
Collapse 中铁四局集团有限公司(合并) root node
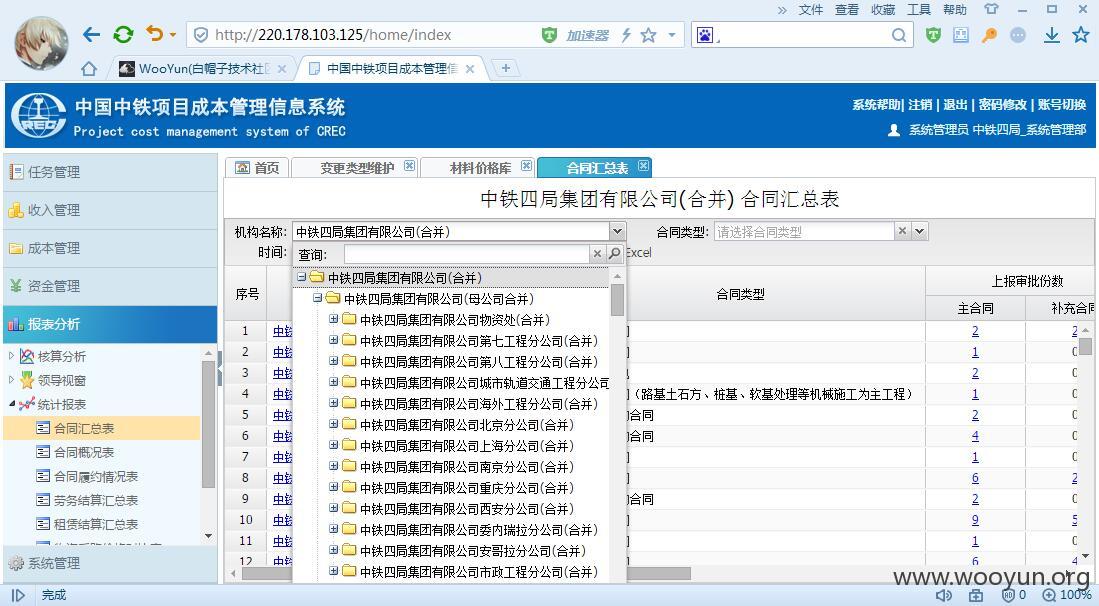pos(301,277)
